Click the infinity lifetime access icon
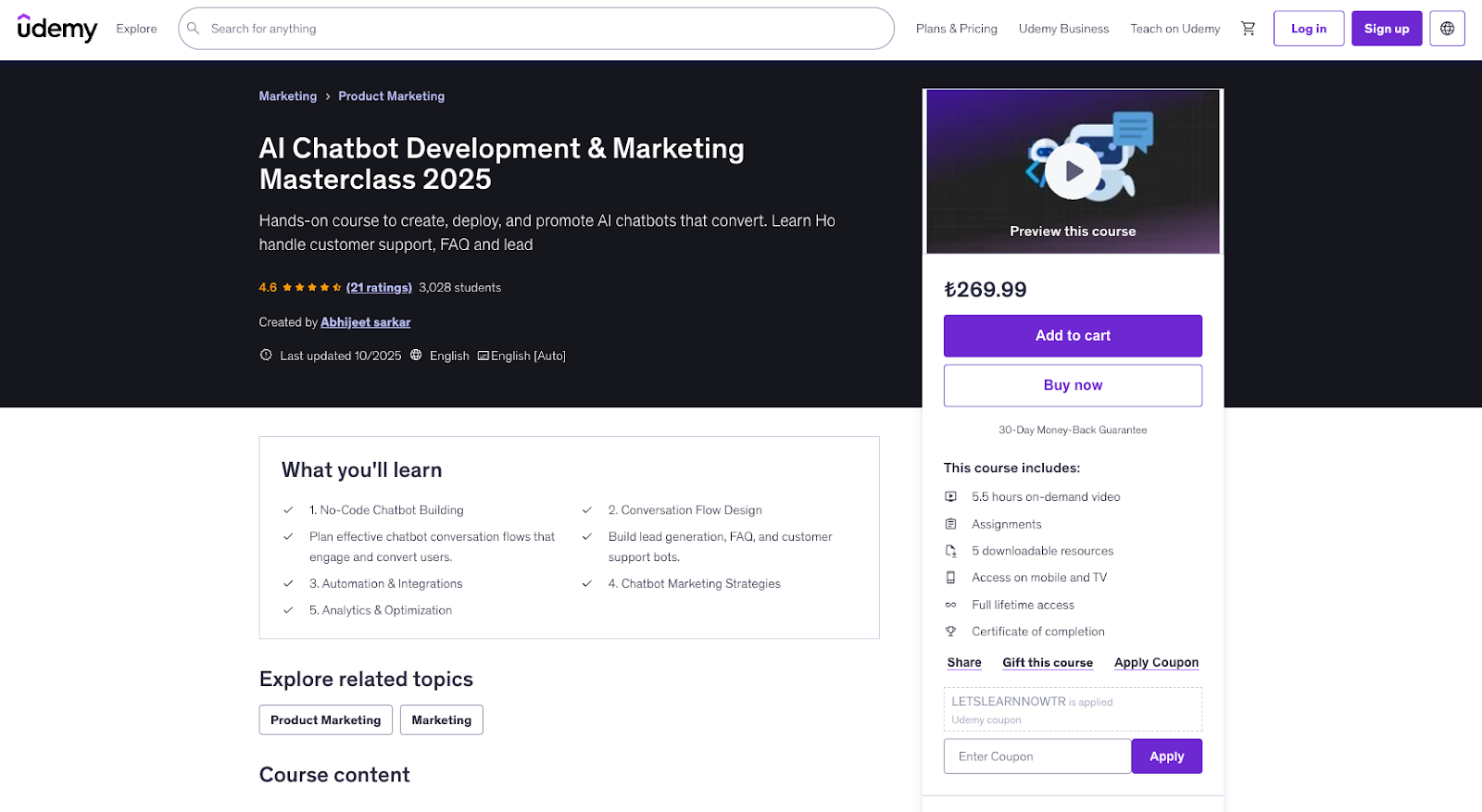1482x812 pixels. pyautogui.click(x=950, y=605)
